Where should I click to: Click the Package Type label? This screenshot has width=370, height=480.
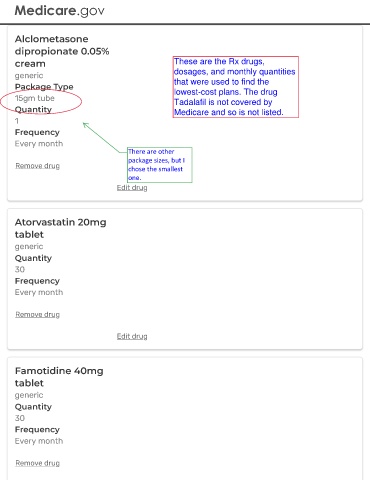pos(44,87)
